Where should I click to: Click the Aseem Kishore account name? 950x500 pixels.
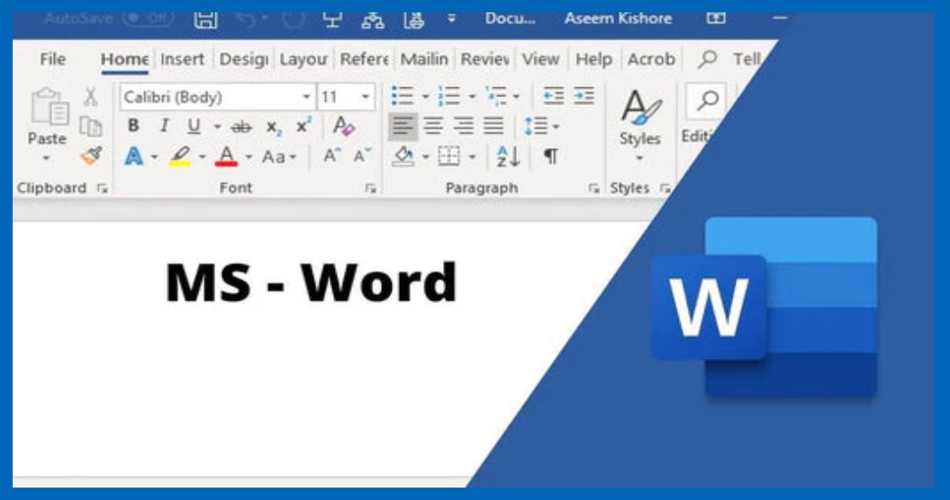618,19
